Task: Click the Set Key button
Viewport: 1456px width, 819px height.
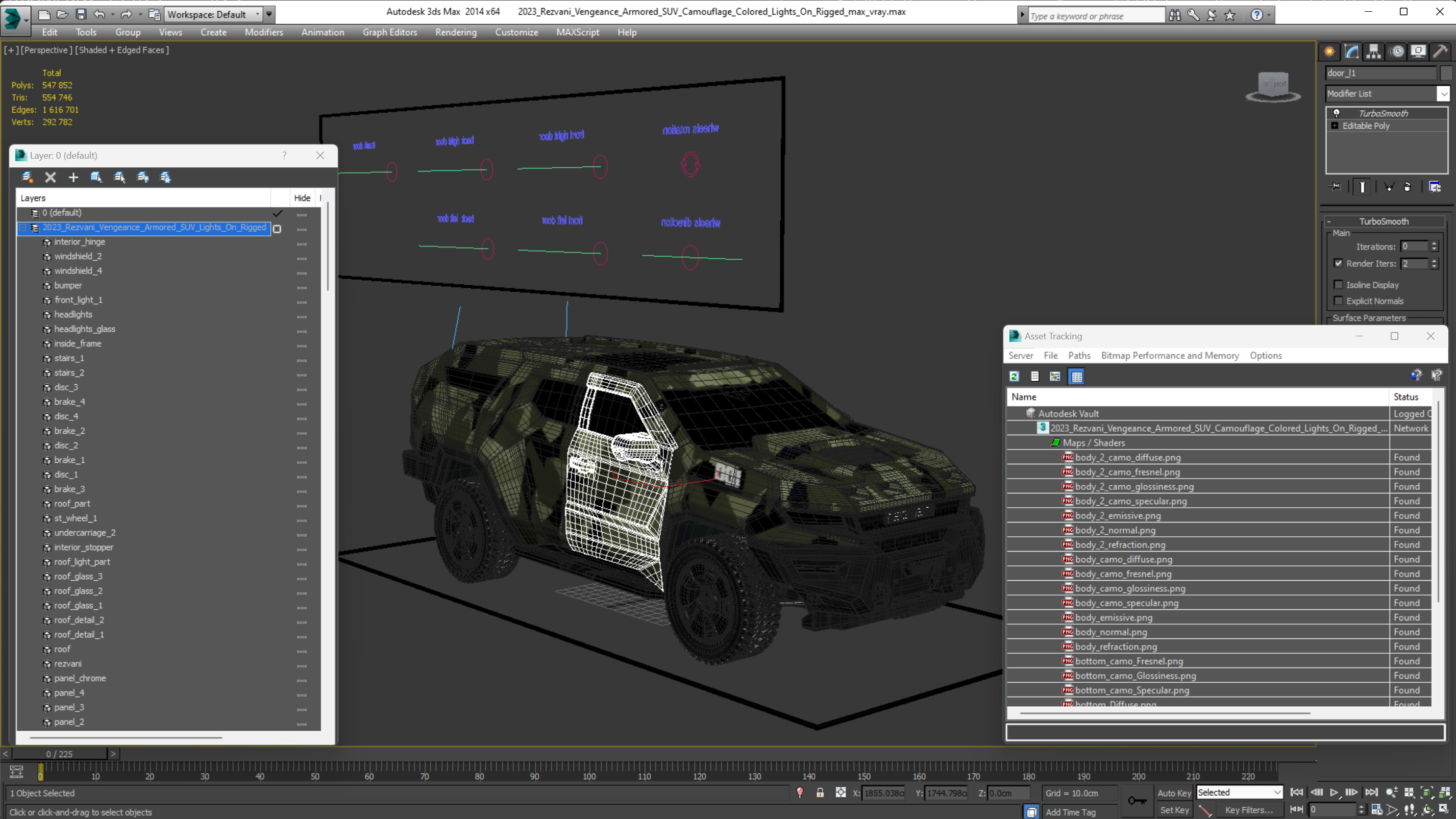Action: point(1174,810)
